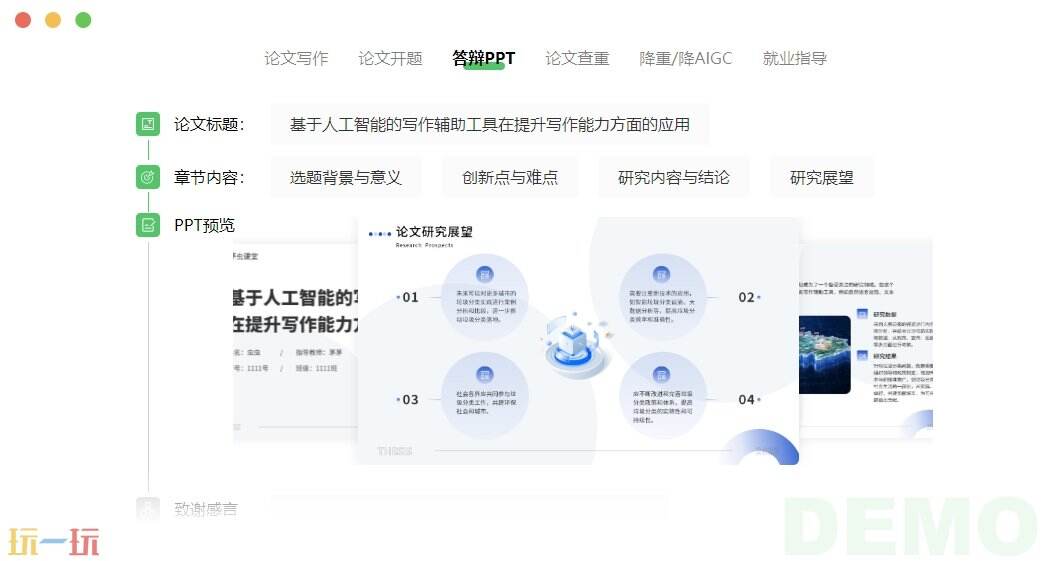Go to the 论文查重 tab
Image resolution: width=1063 pixels, height=561 pixels.
tap(577, 58)
